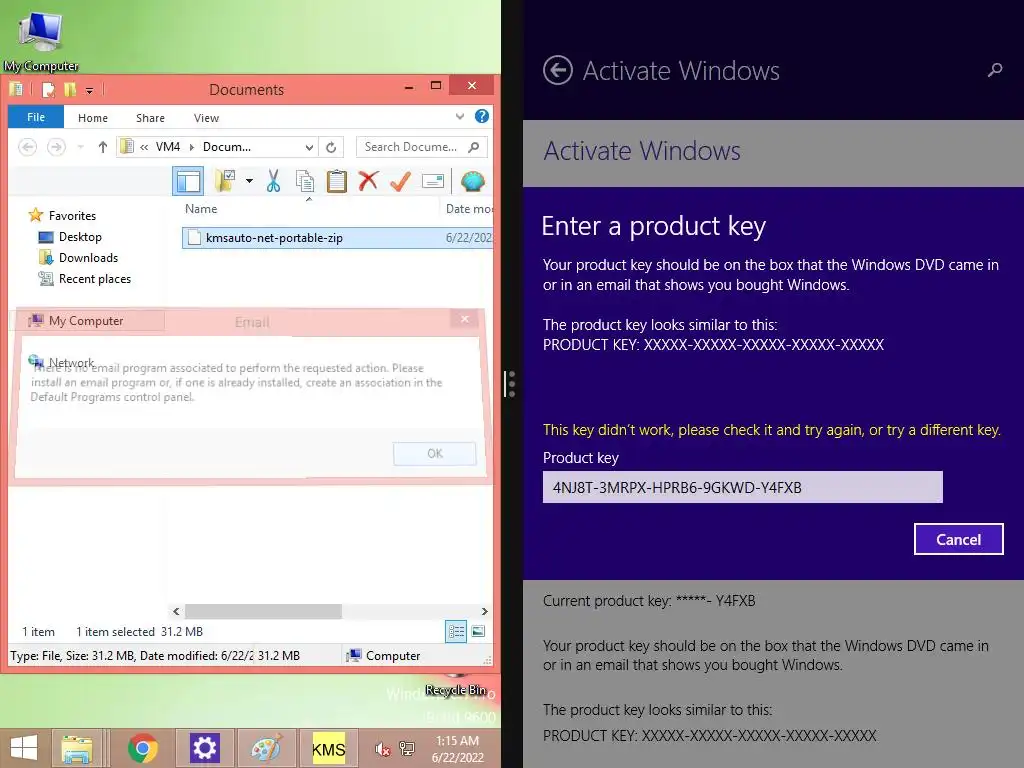The height and width of the screenshot is (768, 1024).
Task: Select the file list scrollbar's right arrow
Action: [x=484, y=611]
